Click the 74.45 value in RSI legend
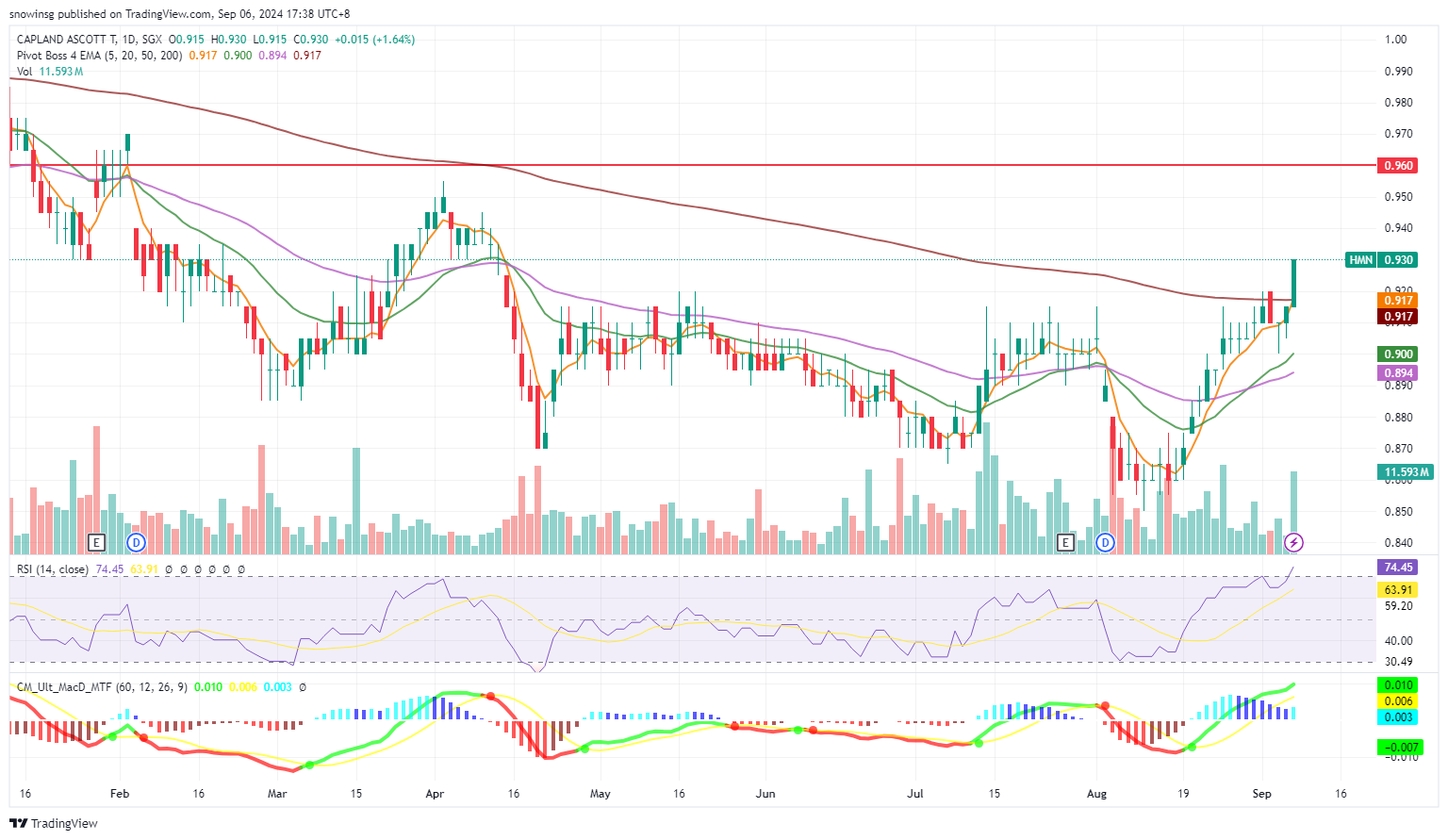 click(109, 569)
